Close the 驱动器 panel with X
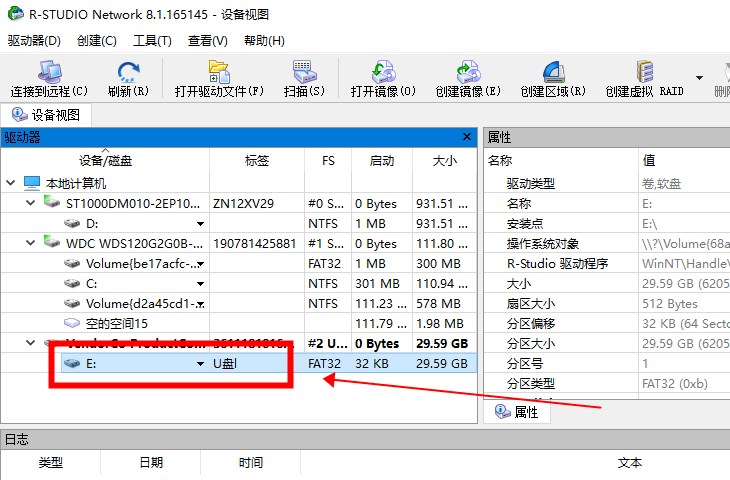The width and height of the screenshot is (730, 480). tap(466, 137)
